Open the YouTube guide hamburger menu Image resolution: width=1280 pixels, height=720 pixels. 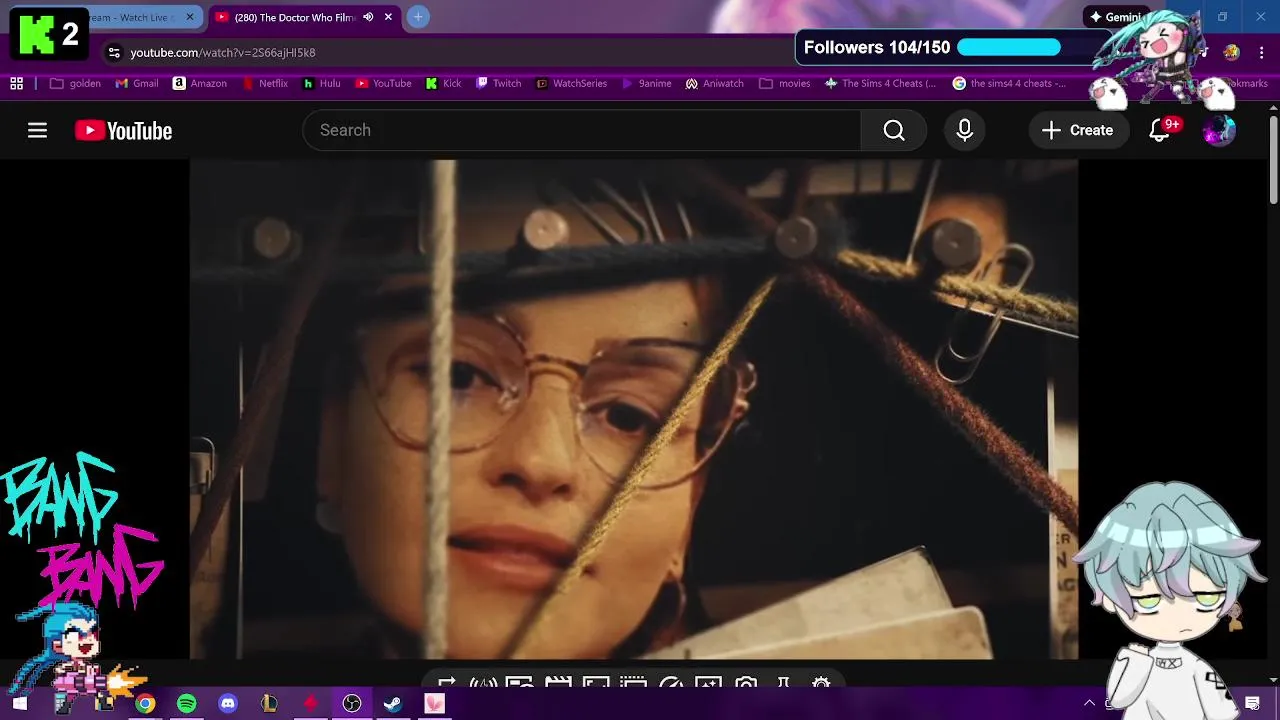click(37, 130)
